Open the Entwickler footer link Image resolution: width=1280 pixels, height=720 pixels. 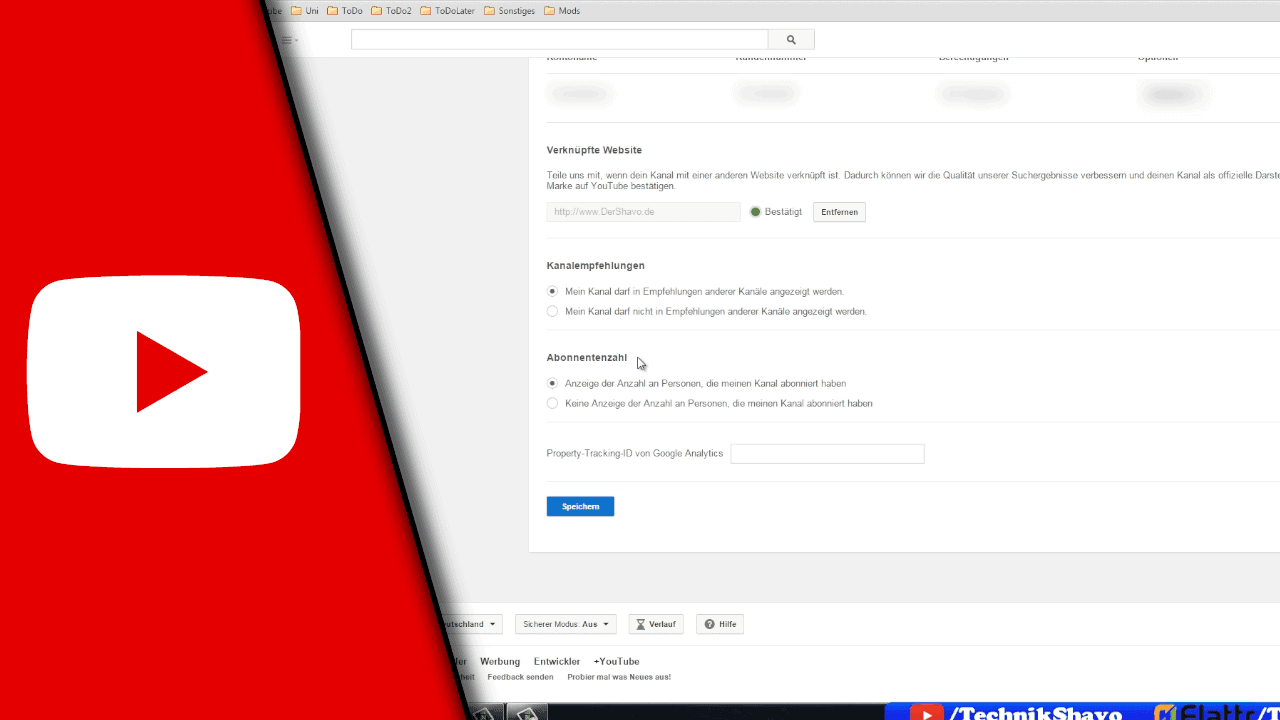(557, 661)
